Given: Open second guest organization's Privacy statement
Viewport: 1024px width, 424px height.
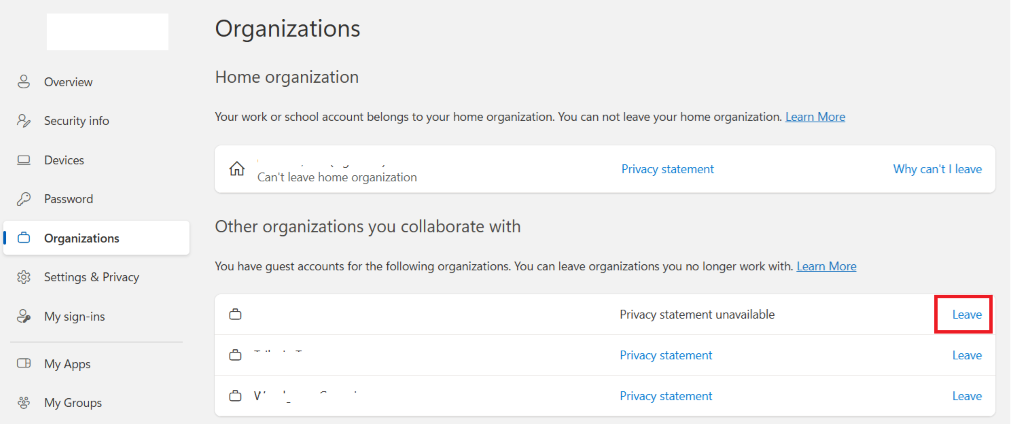Looking at the screenshot, I should click(x=666, y=355).
